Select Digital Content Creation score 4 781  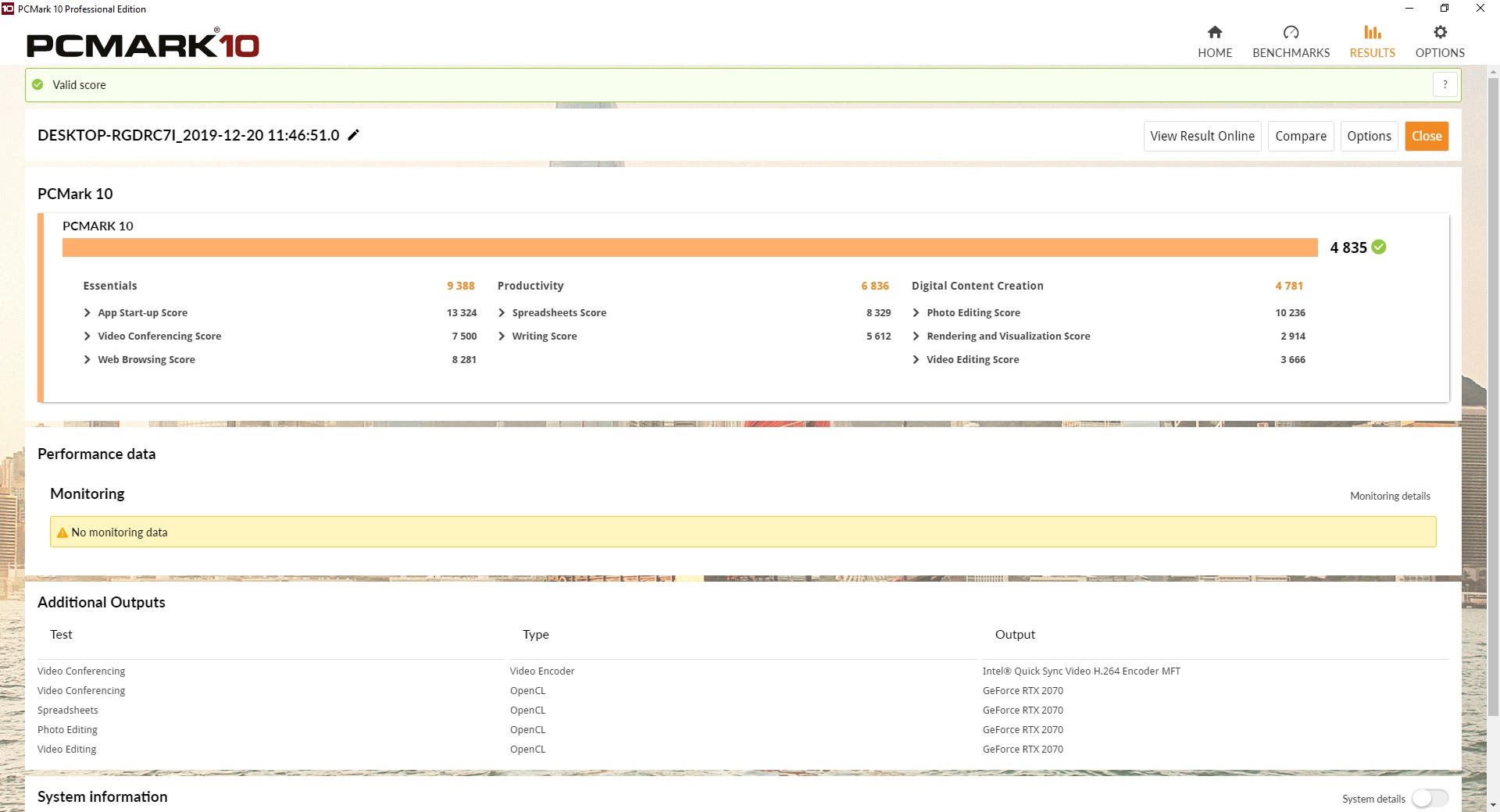click(1289, 286)
